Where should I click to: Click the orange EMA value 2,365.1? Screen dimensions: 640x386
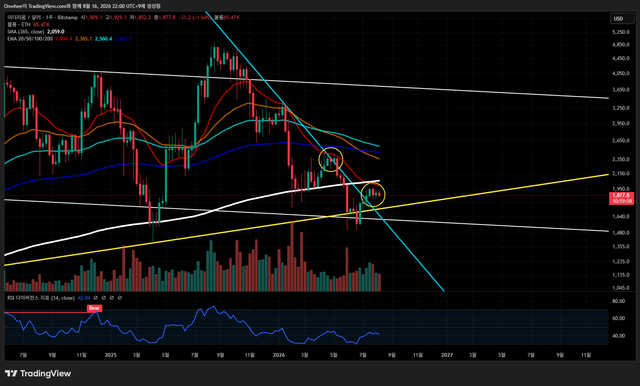(x=84, y=38)
